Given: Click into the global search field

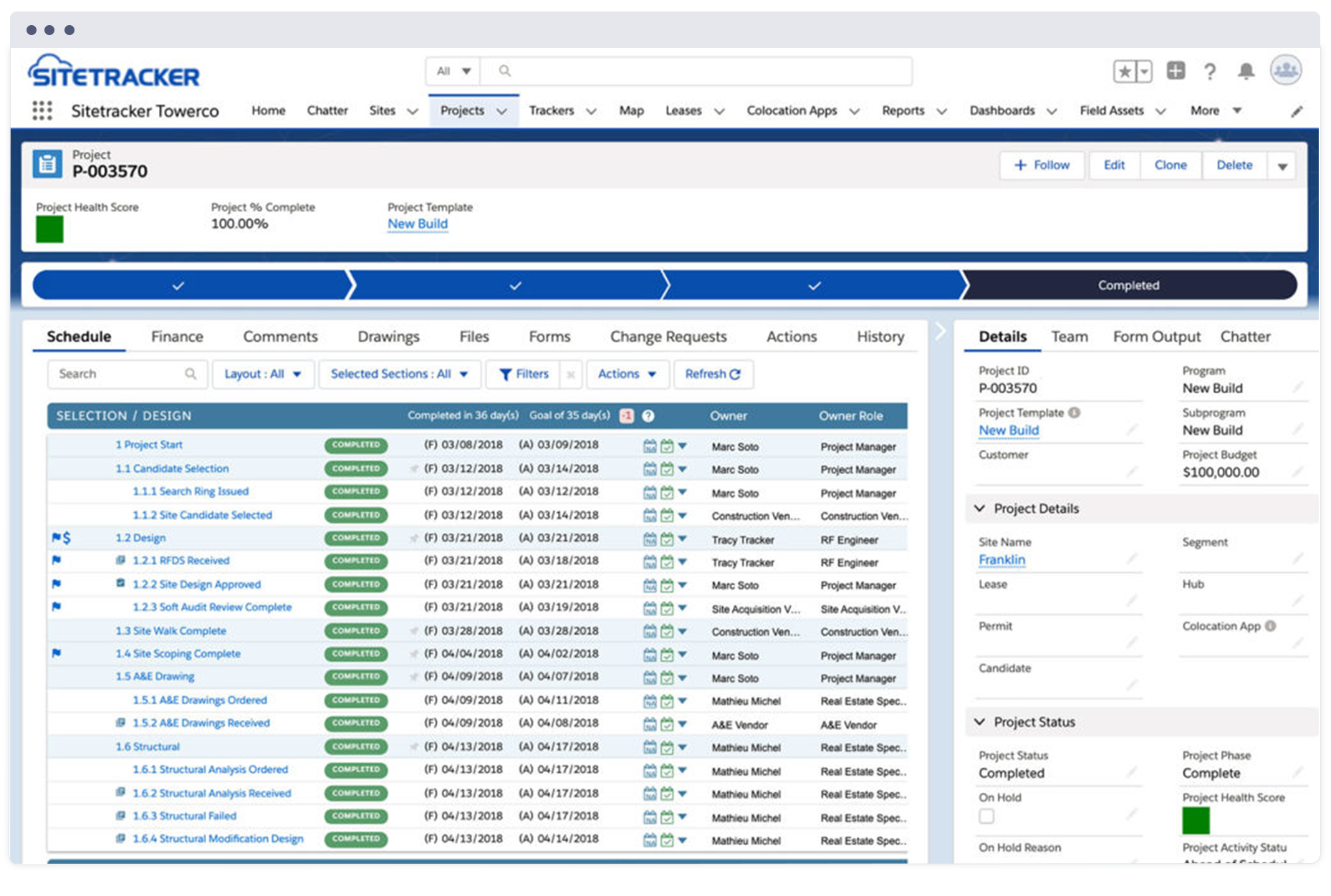Looking at the screenshot, I should 696,71.
